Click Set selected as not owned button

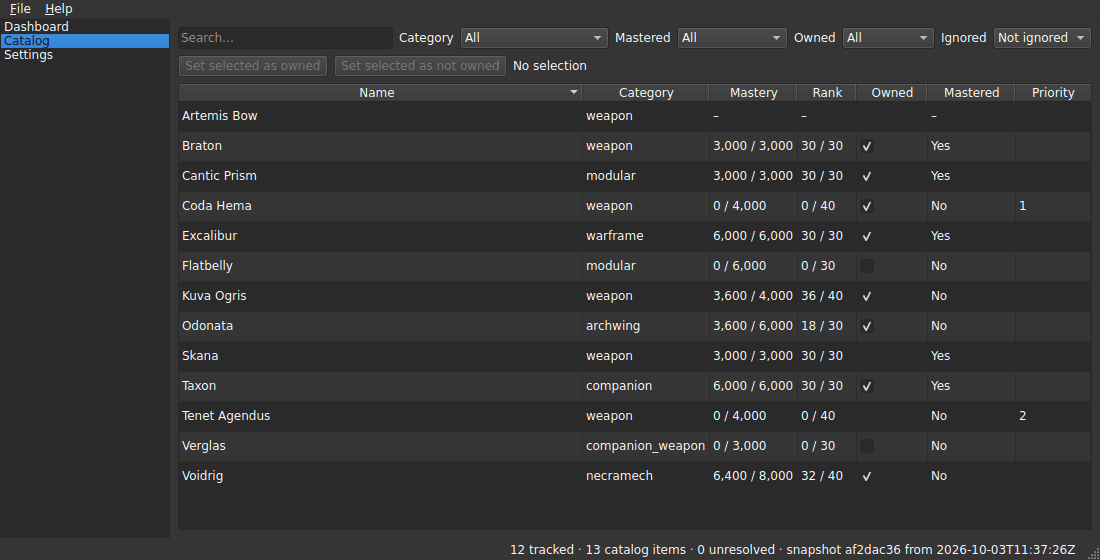(420, 66)
